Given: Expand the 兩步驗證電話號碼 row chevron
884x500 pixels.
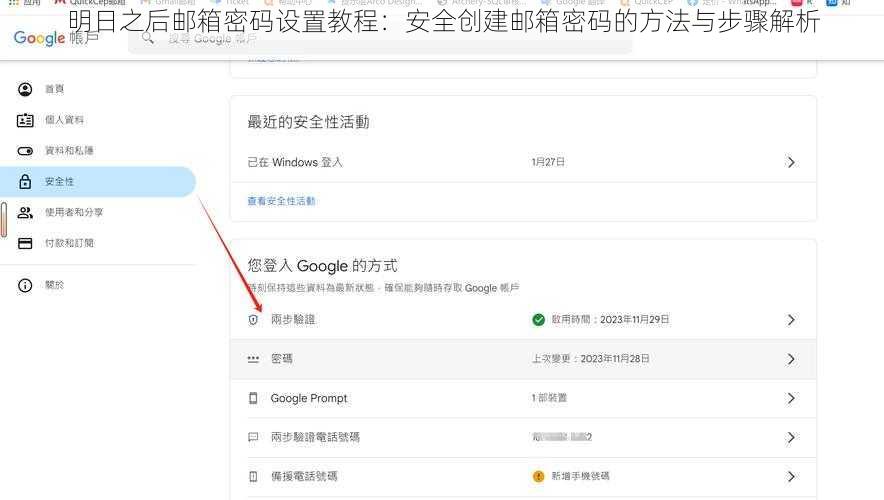Looking at the screenshot, I should click(x=791, y=437).
